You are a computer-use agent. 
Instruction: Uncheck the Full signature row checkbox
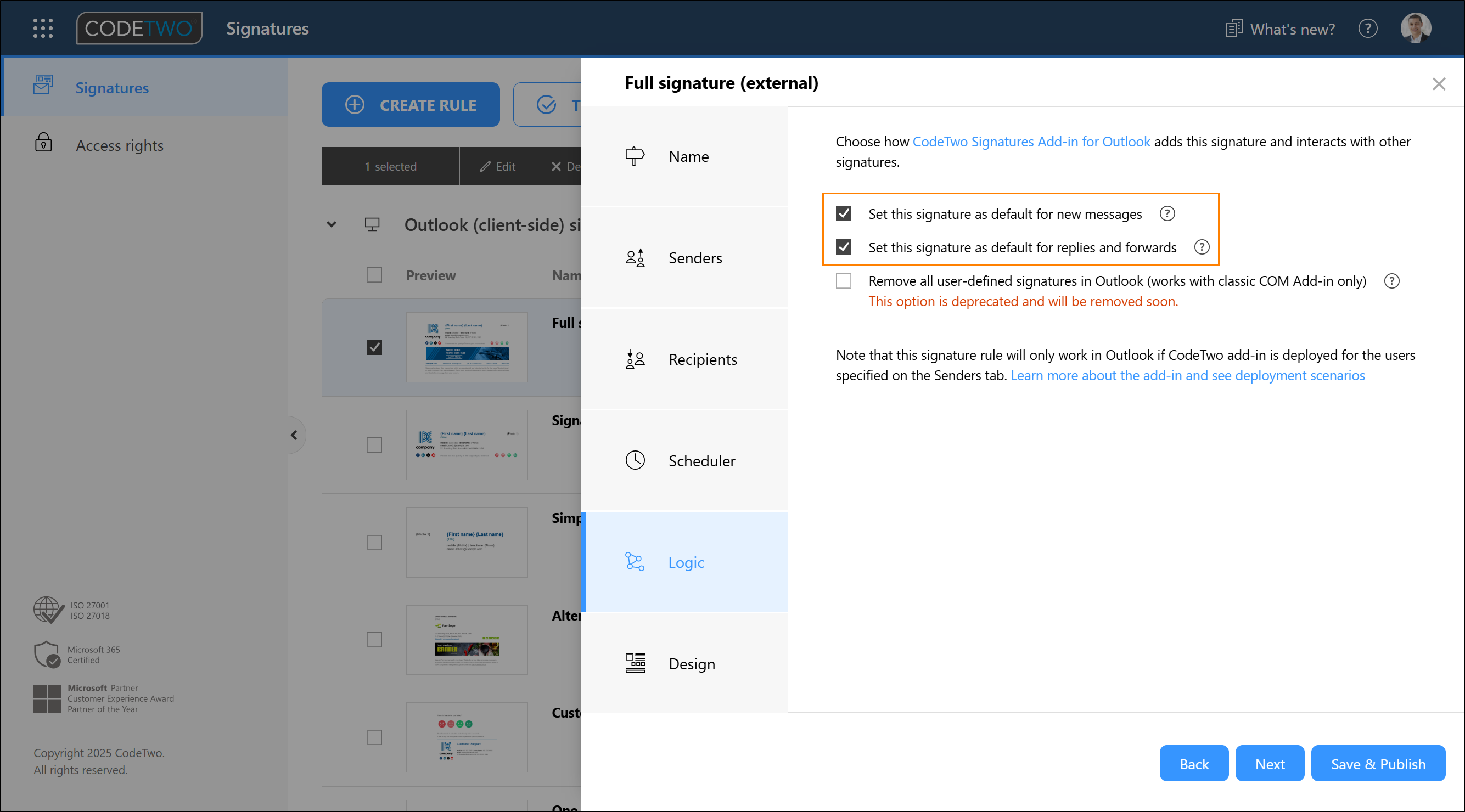(374, 347)
